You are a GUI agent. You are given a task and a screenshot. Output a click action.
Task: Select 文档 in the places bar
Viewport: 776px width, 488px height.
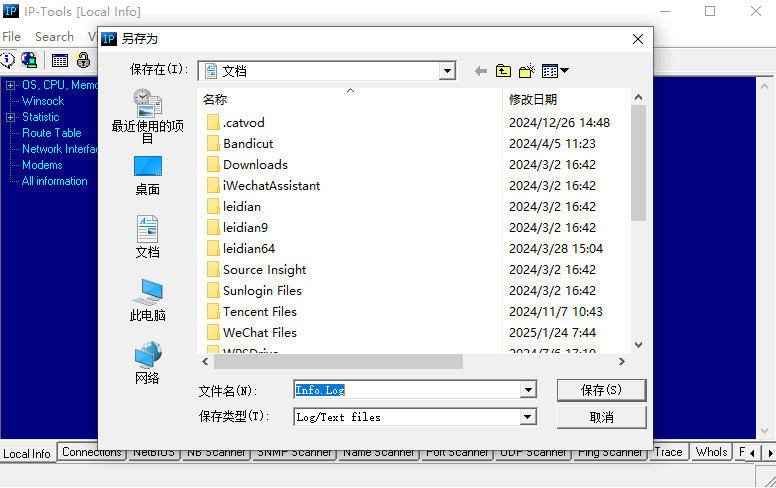click(147, 237)
